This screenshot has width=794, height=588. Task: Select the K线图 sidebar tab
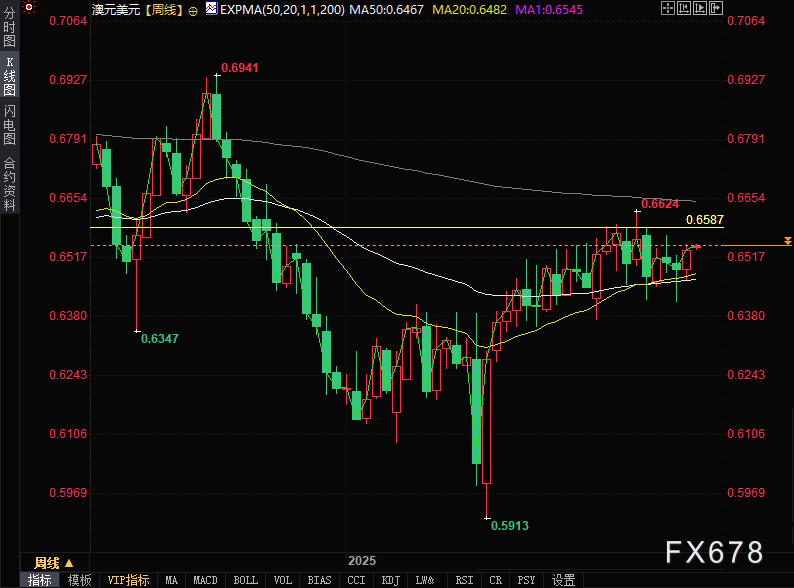[x=9, y=83]
